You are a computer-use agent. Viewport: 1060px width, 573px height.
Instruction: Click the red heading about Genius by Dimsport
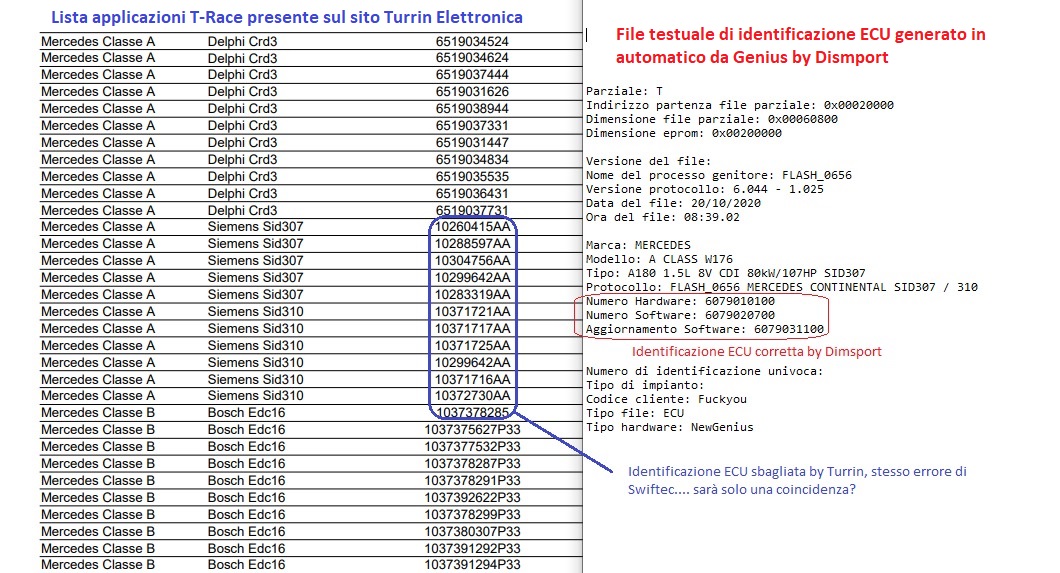(800, 46)
